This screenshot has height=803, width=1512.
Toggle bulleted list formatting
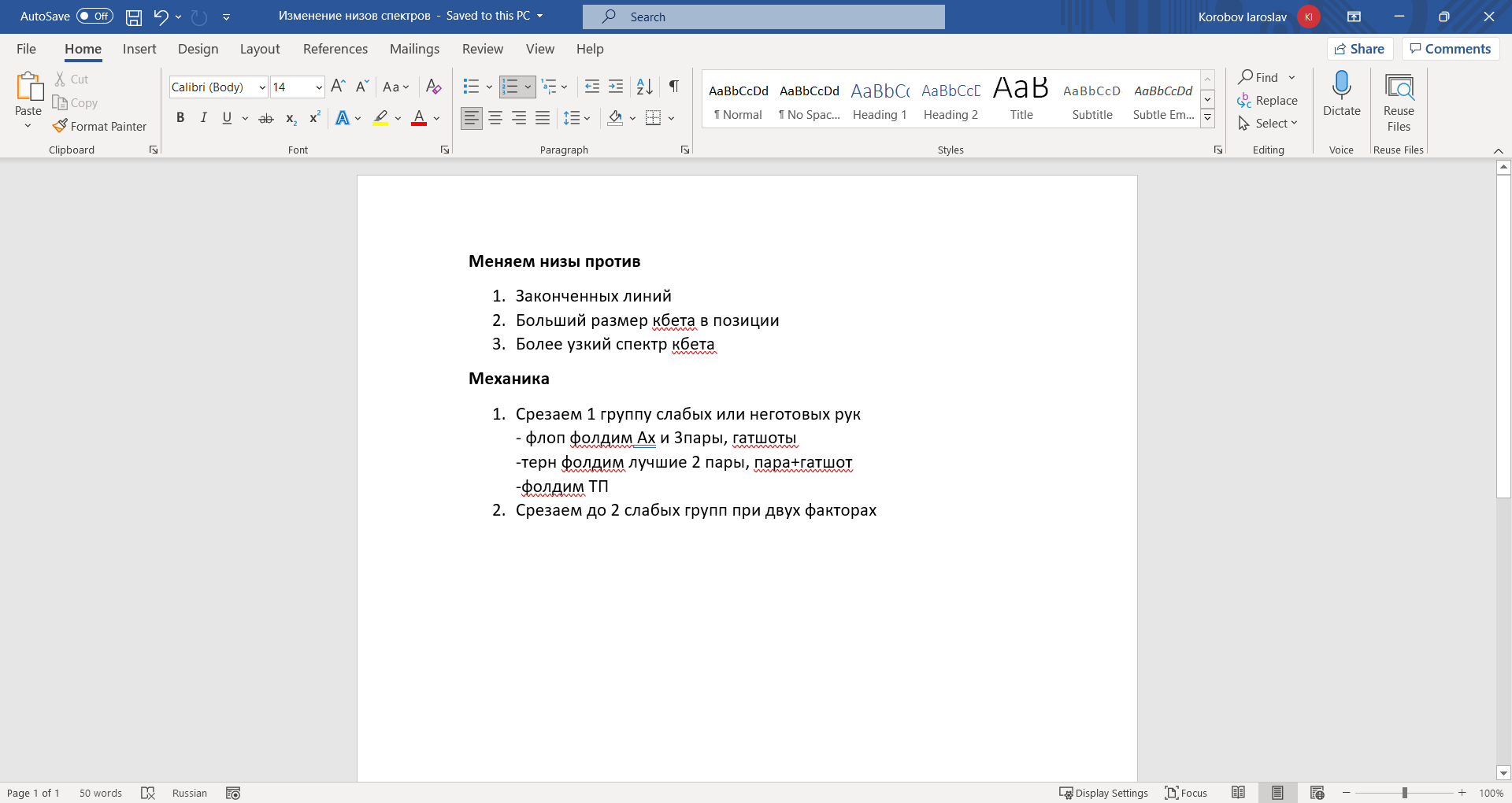click(x=471, y=87)
